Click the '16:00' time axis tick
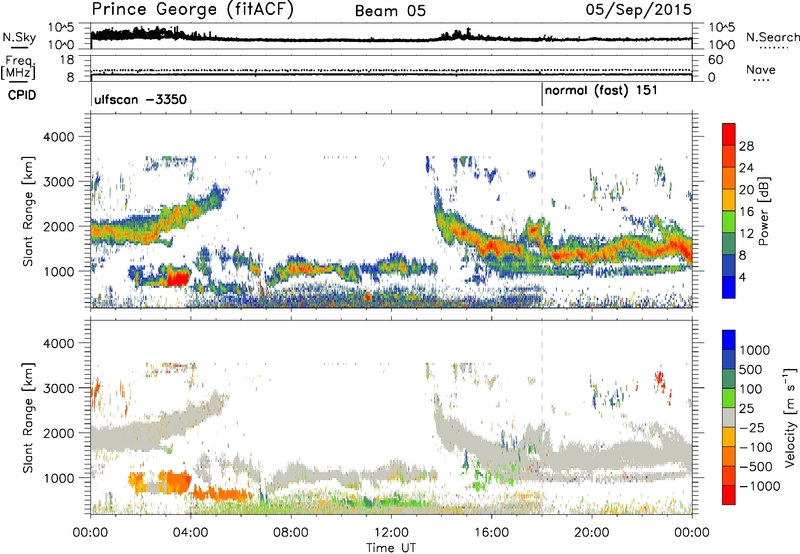 coord(491,533)
